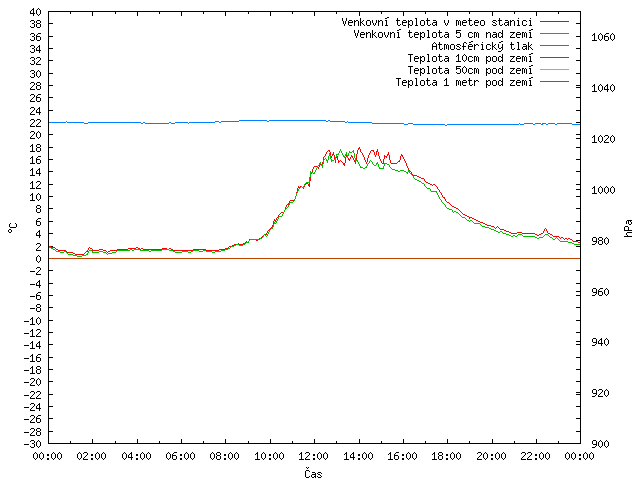Click left axis label "-30"
Screen dimensions: 640x480
point(32,444)
